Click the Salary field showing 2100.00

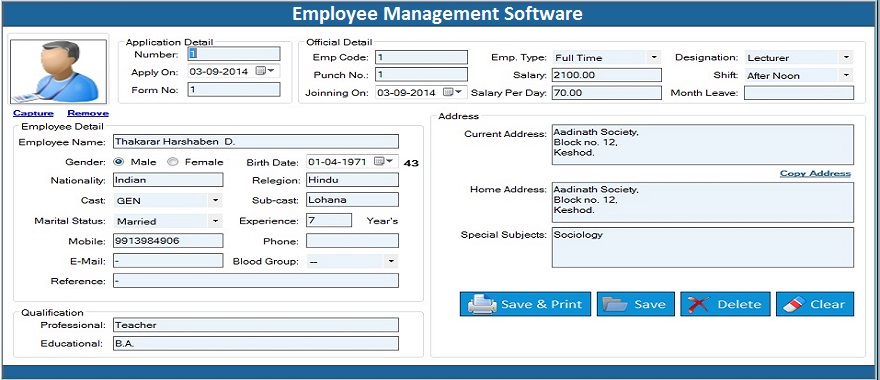pos(607,75)
